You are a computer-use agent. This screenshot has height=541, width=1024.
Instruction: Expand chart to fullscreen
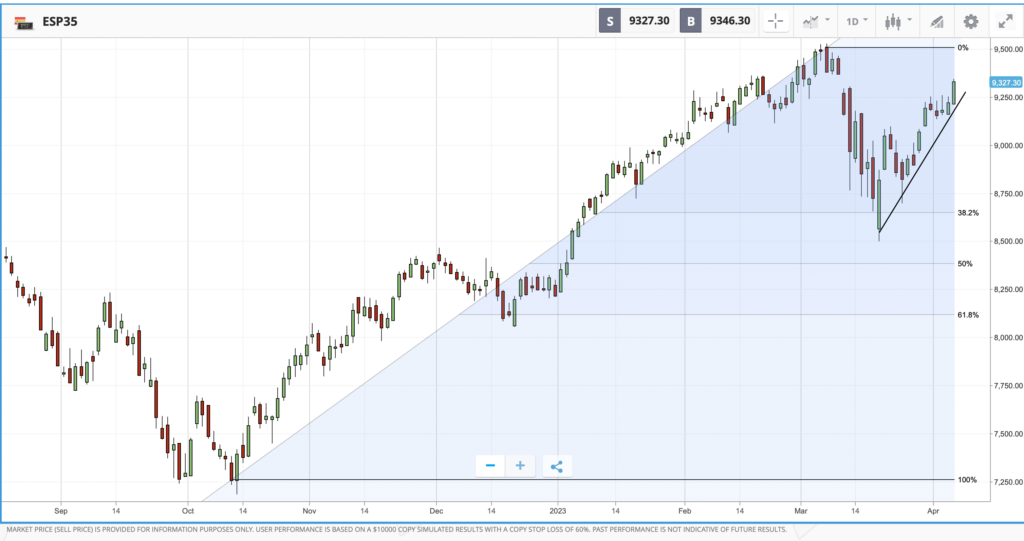pyautogui.click(x=1004, y=21)
